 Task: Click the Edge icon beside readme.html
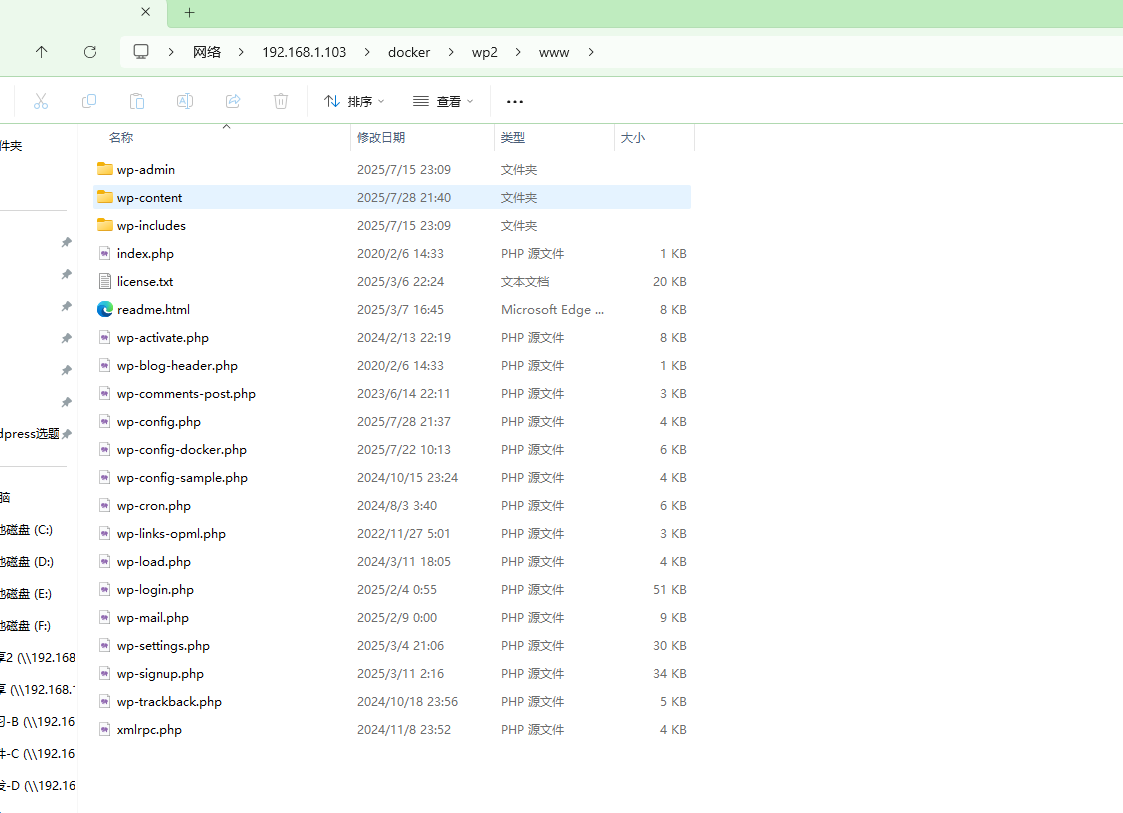pyautogui.click(x=105, y=309)
